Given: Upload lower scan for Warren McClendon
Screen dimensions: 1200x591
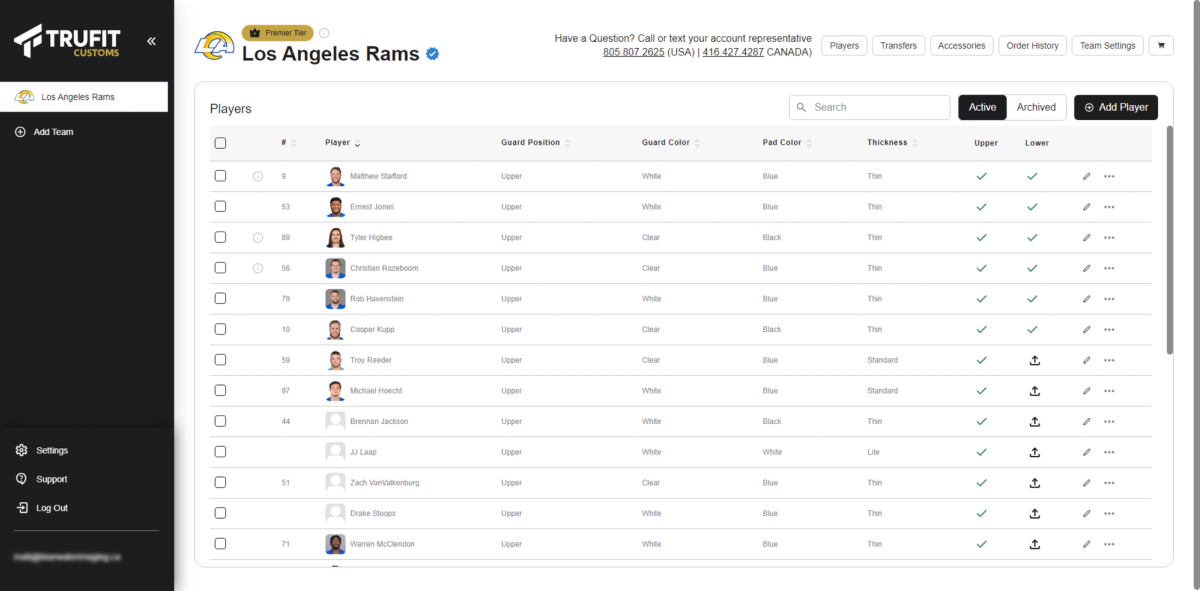Looking at the screenshot, I should [1035, 544].
